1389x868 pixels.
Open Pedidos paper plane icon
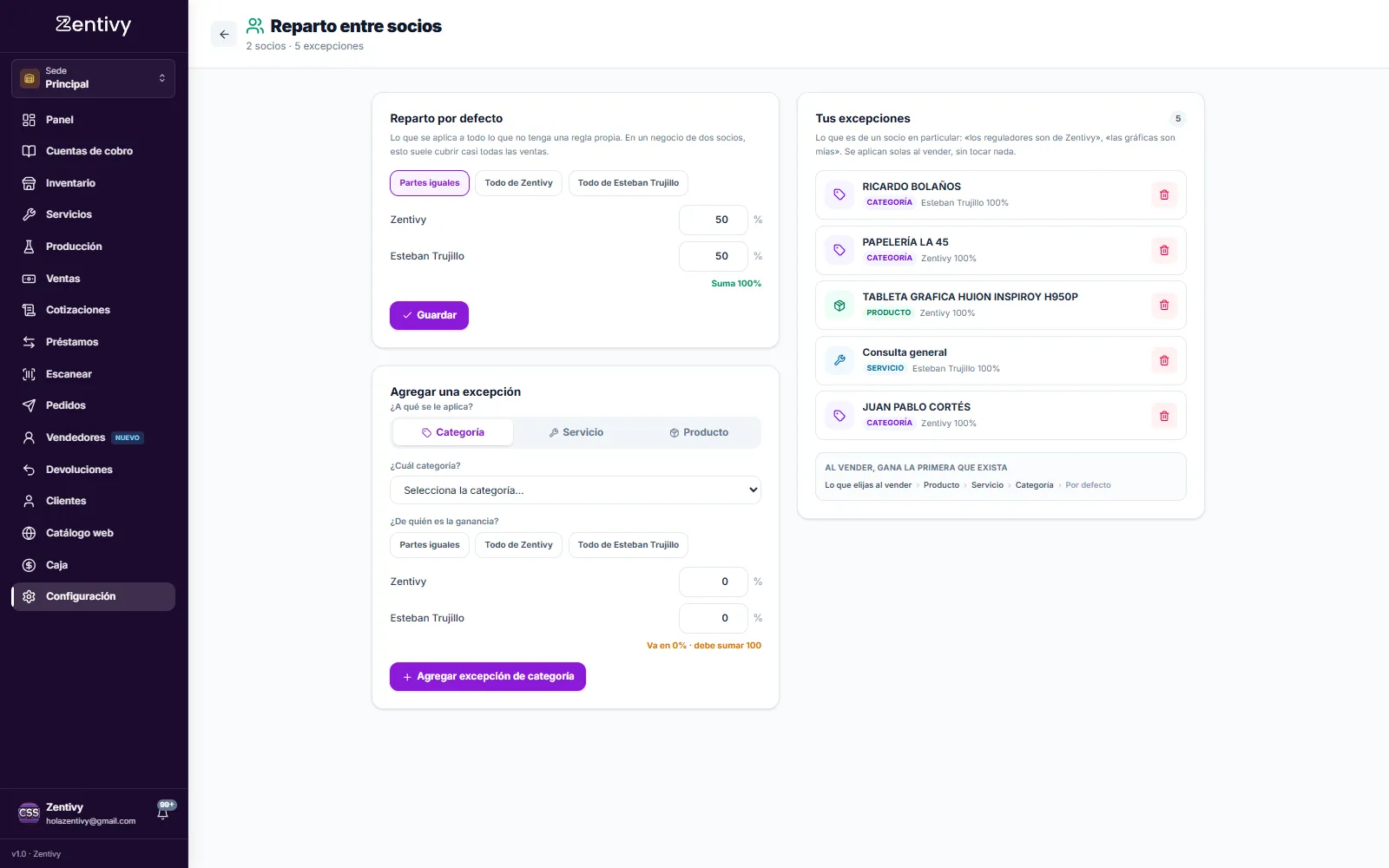[x=29, y=405]
